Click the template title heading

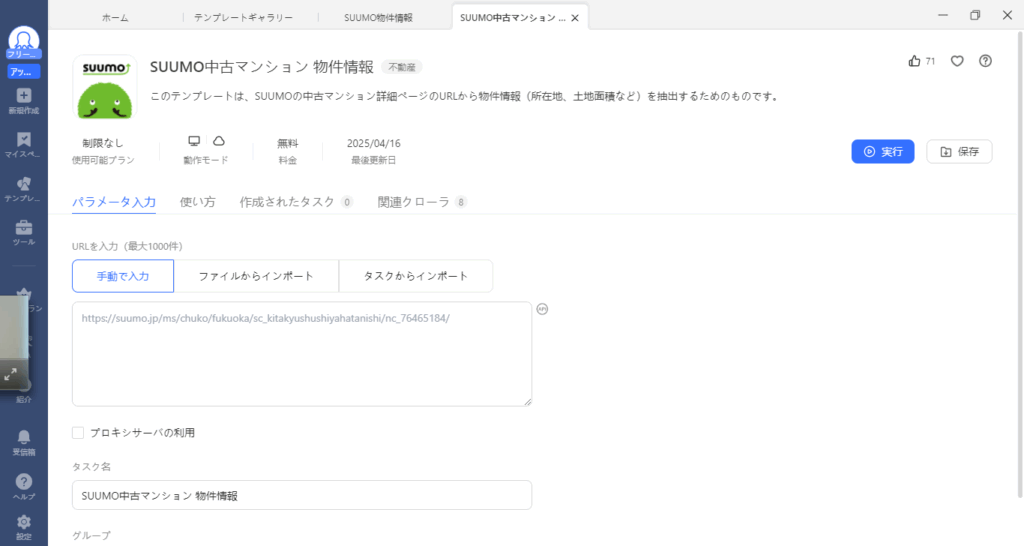tap(262, 67)
